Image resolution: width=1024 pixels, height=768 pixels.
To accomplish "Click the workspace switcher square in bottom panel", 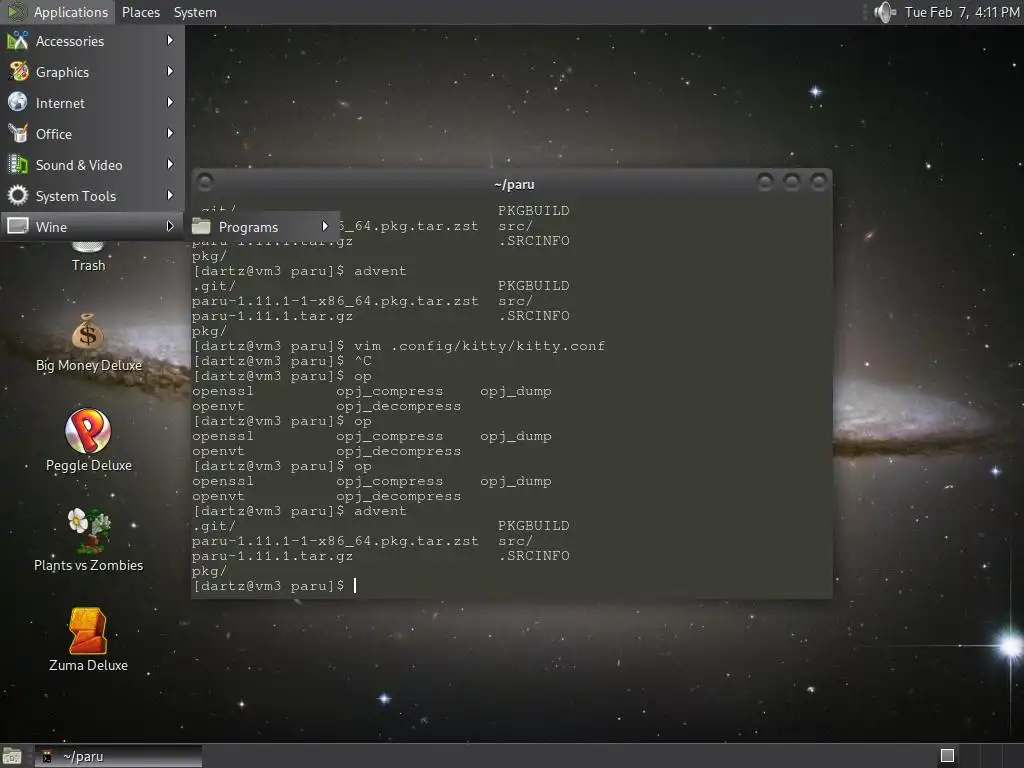I will pyautogui.click(x=947, y=756).
